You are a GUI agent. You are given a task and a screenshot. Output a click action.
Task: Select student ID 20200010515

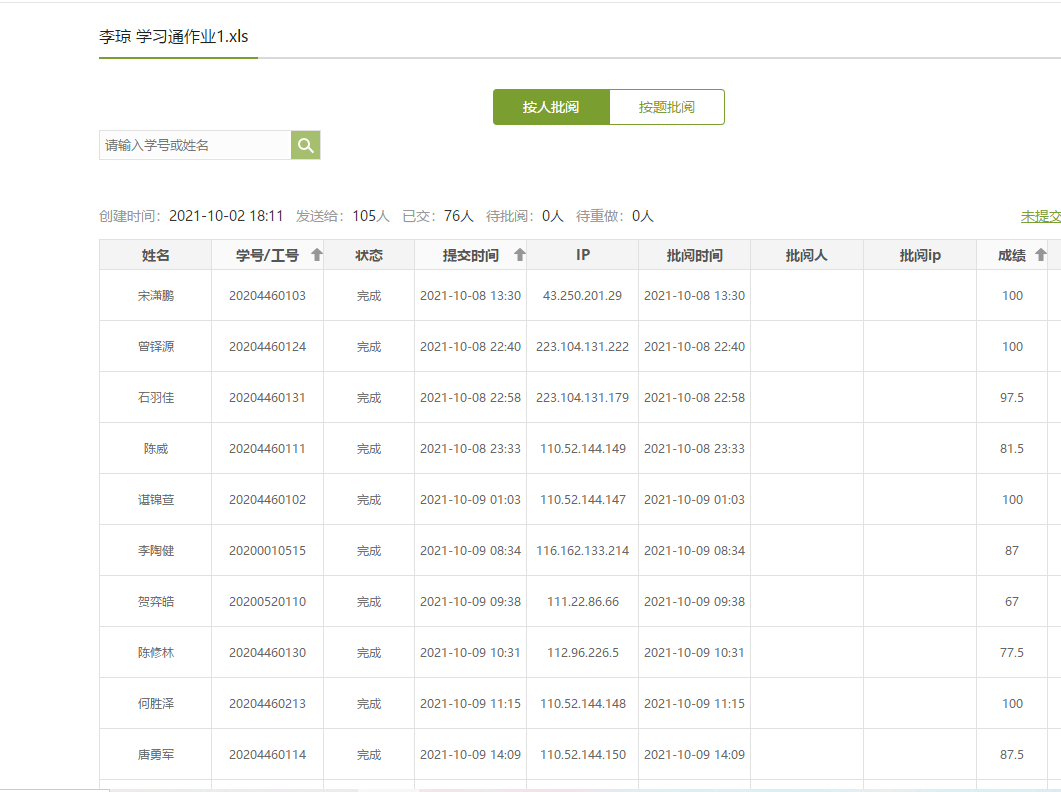[267, 551]
